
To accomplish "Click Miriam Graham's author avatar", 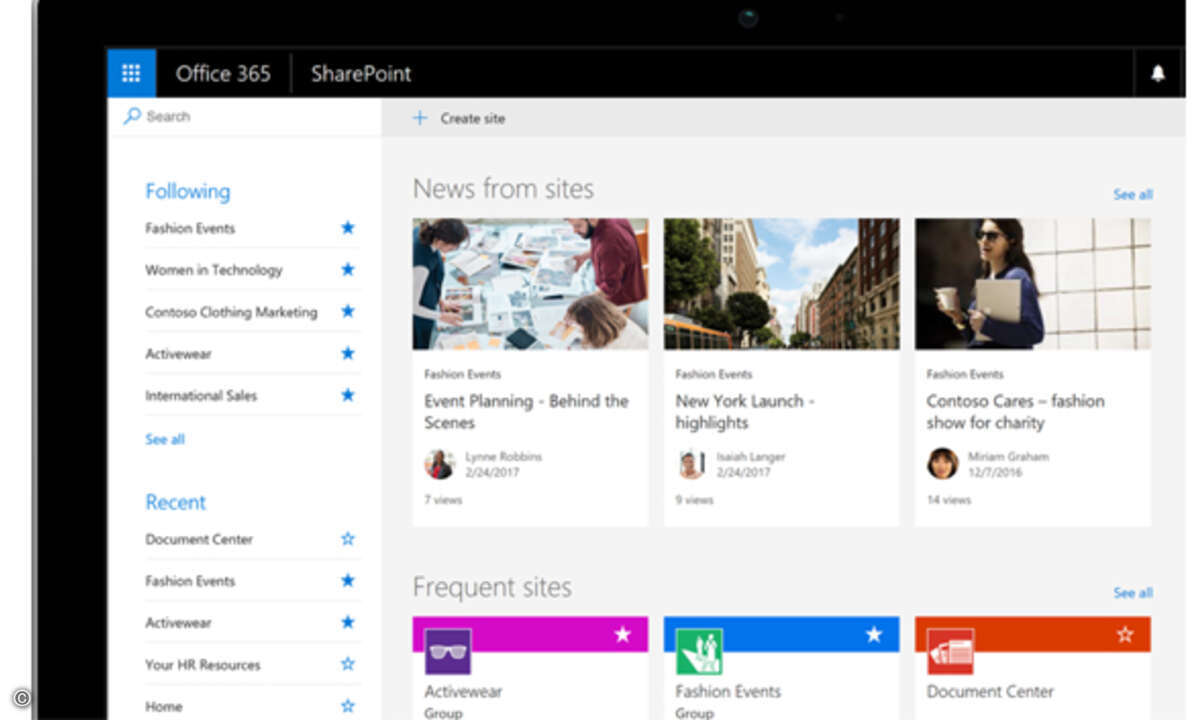I will coord(942,464).
